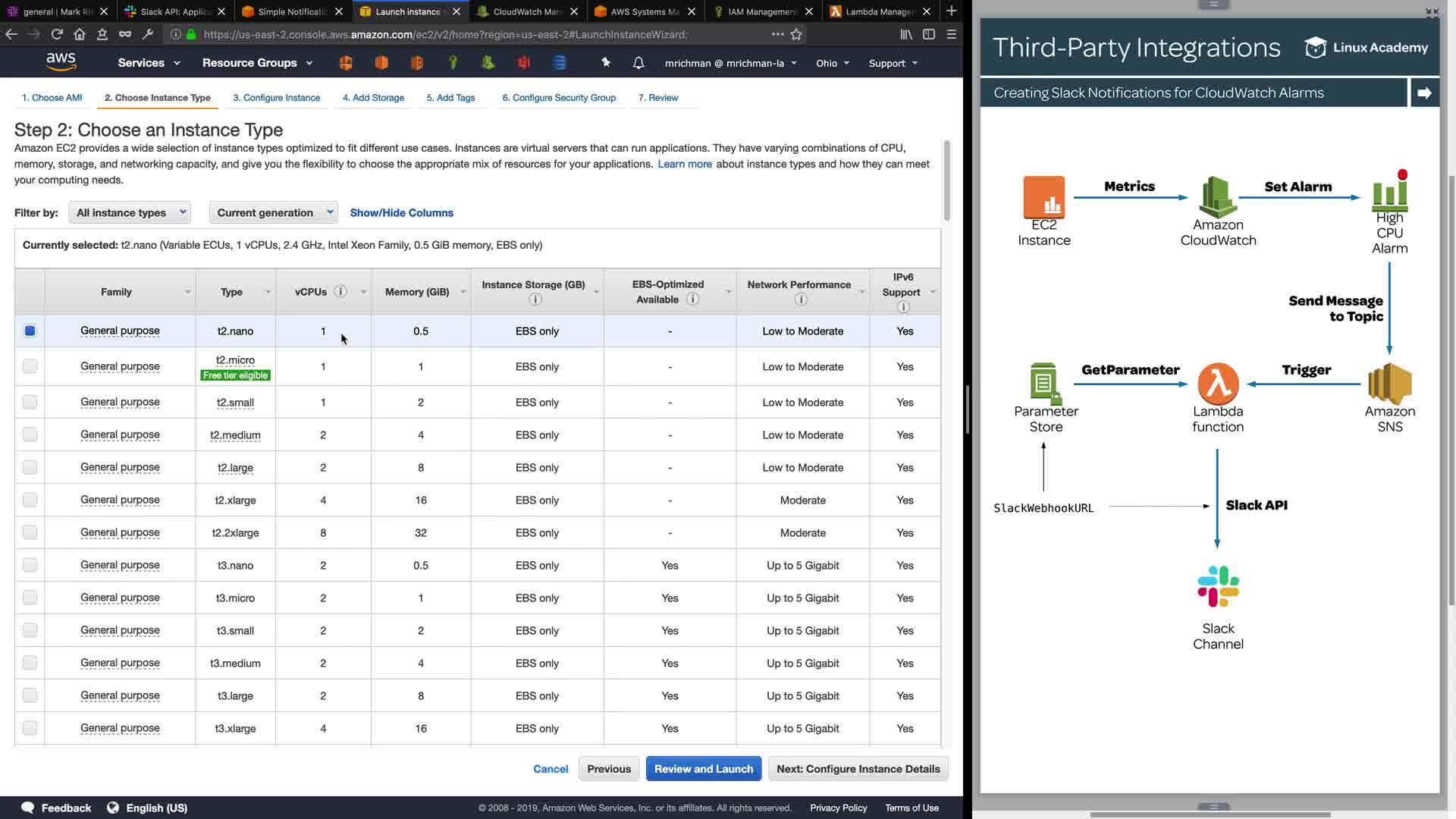Click the pin shortcuts icon in AWS navbar

coord(605,63)
